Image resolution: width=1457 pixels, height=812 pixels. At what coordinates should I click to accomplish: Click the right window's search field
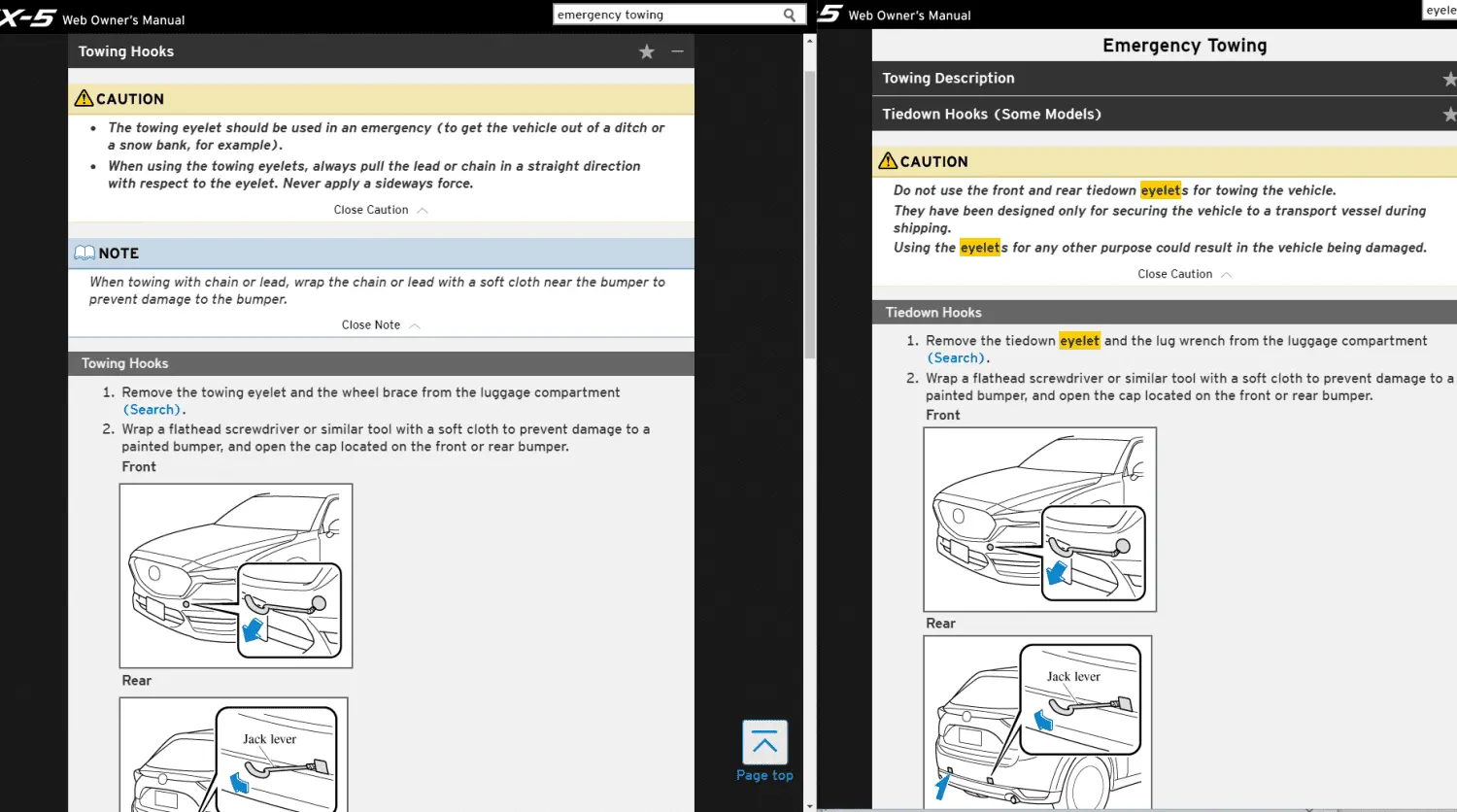(x=1440, y=10)
